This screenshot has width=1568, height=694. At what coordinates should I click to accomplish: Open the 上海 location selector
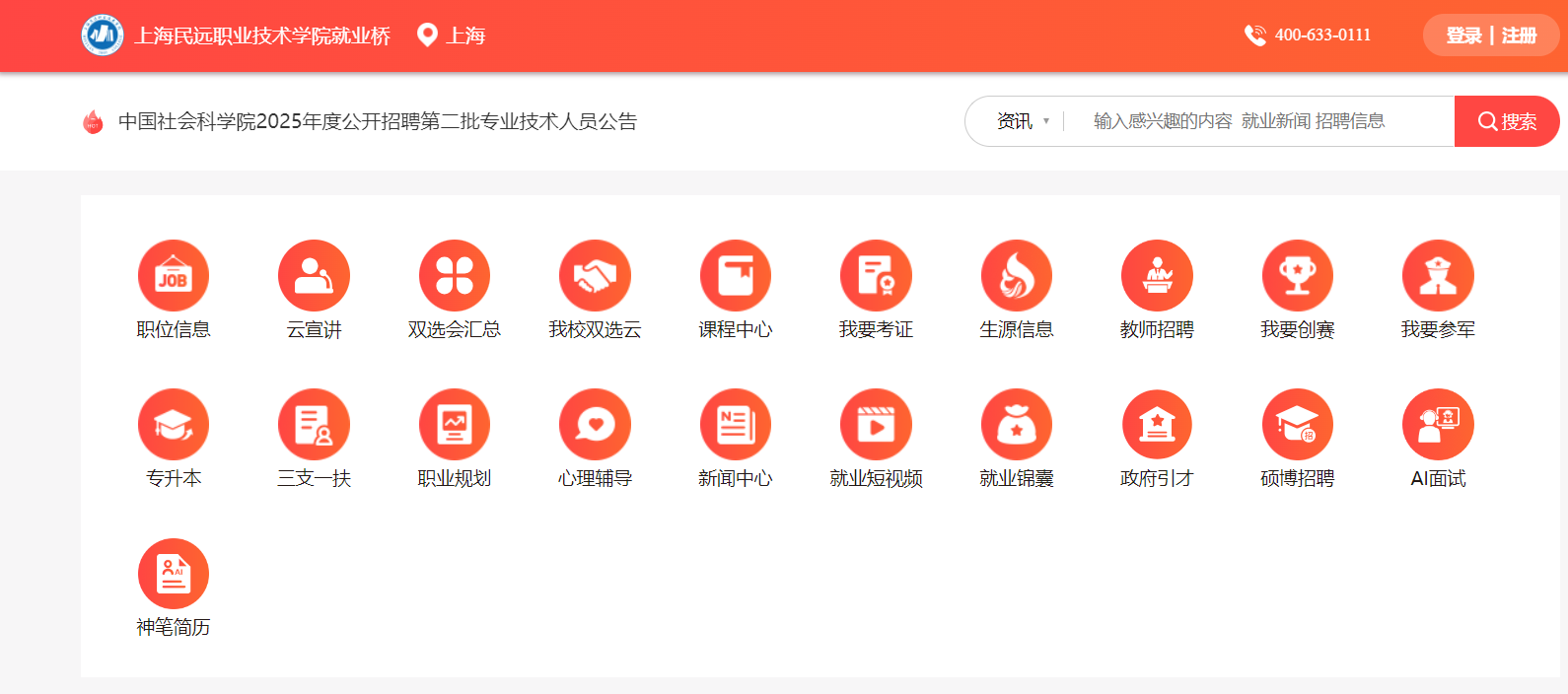pos(453,35)
